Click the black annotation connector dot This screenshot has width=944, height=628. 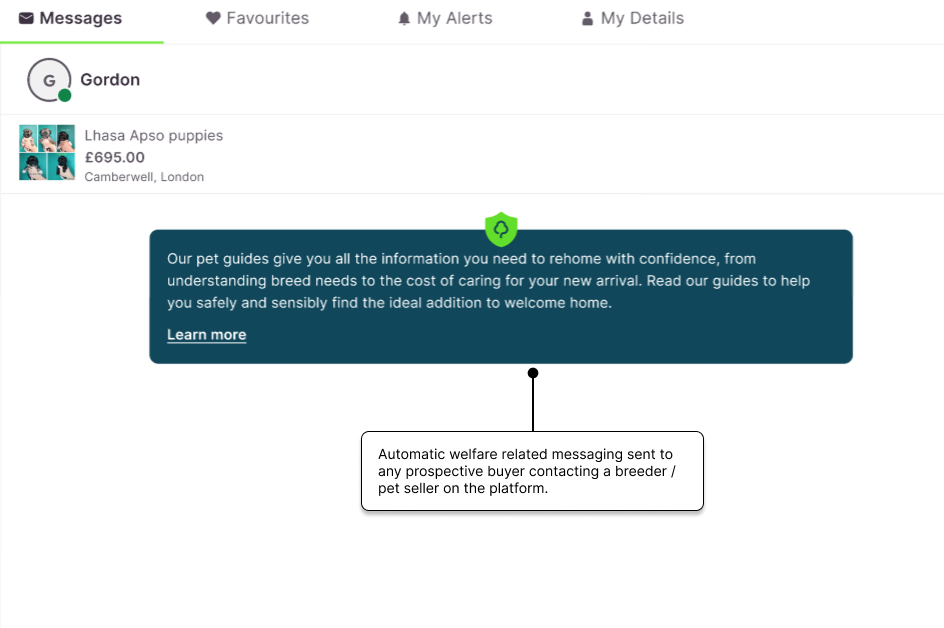click(x=533, y=373)
